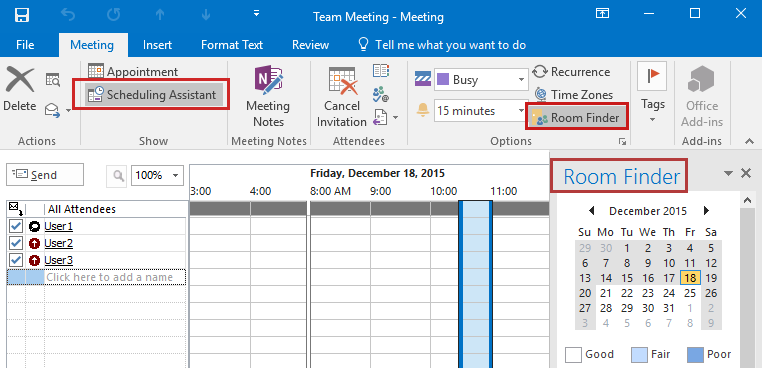Screen dimensions: 762x368
Task: Go to the previous month in Room Finder calendar
Action: click(591, 211)
